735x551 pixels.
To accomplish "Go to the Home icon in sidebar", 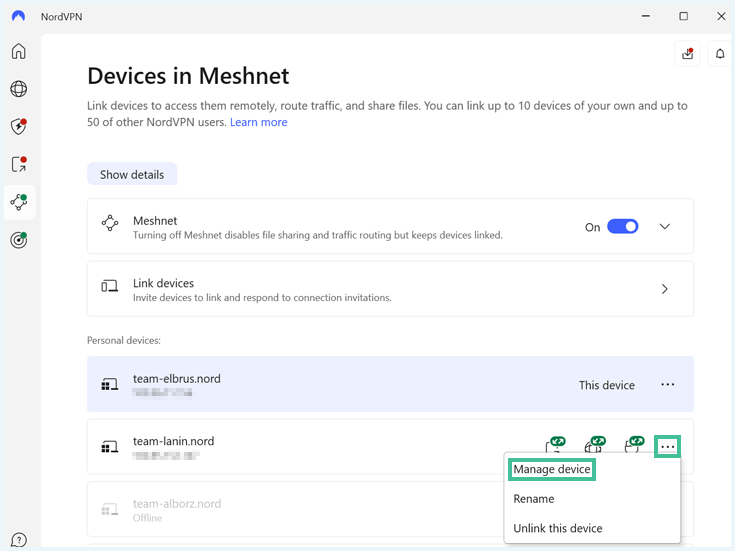I will tap(19, 51).
